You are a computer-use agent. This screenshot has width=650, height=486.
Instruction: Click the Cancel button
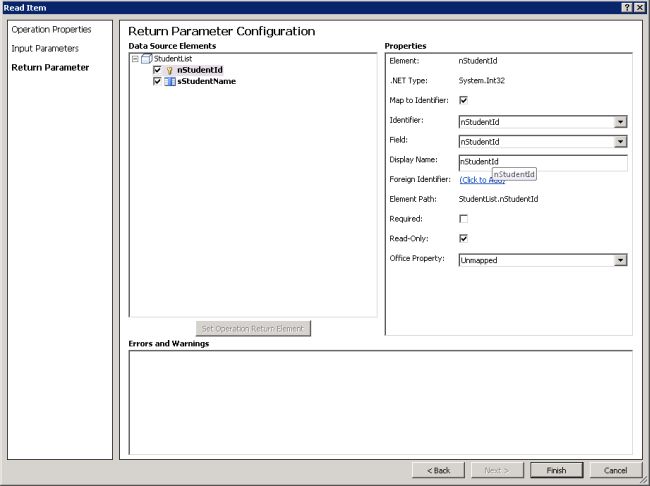(616, 470)
